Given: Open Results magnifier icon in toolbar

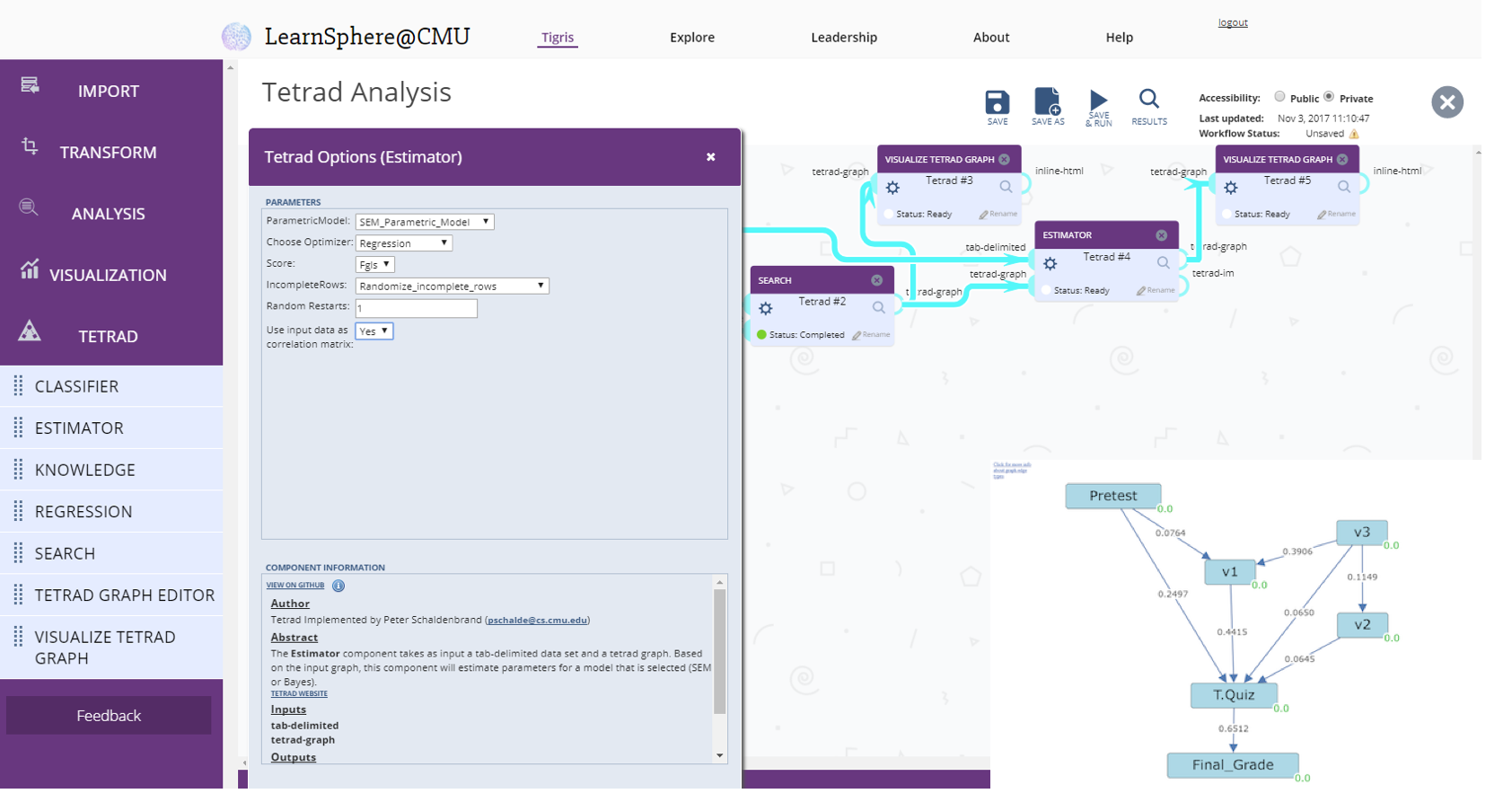Looking at the screenshot, I should pos(1148,99).
